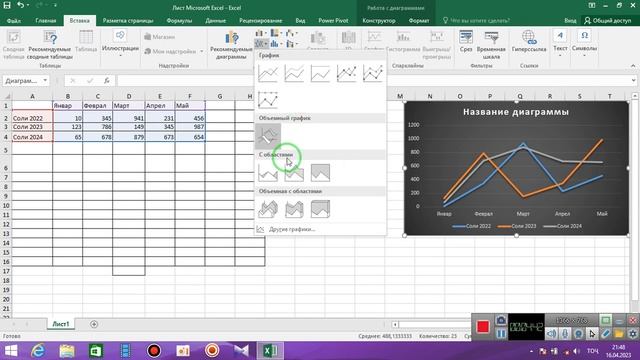The image size is (640, 360).
Task: Toggle recorder system sound speaker
Action: [x=551, y=334]
